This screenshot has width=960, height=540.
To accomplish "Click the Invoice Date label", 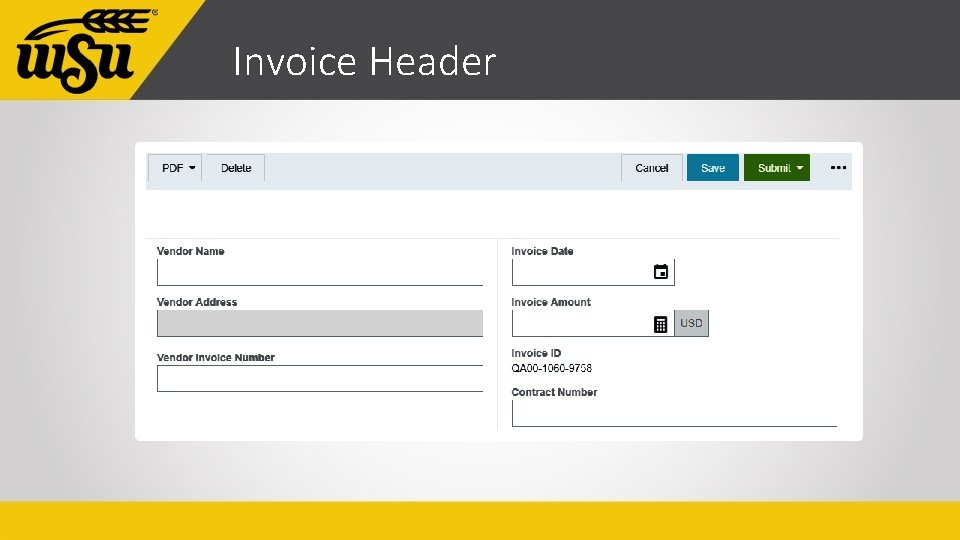I will (x=542, y=251).
